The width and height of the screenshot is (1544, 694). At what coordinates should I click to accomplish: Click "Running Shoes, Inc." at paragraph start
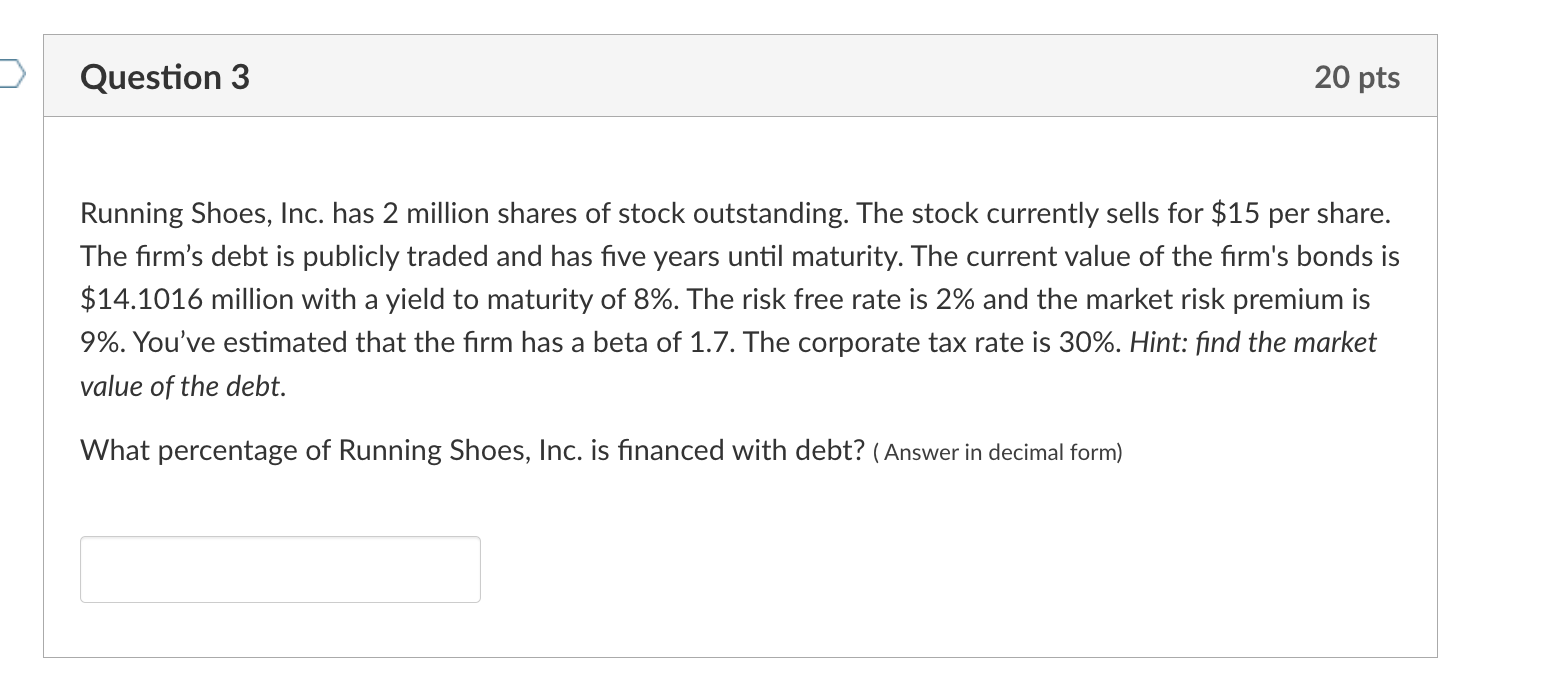(x=202, y=213)
